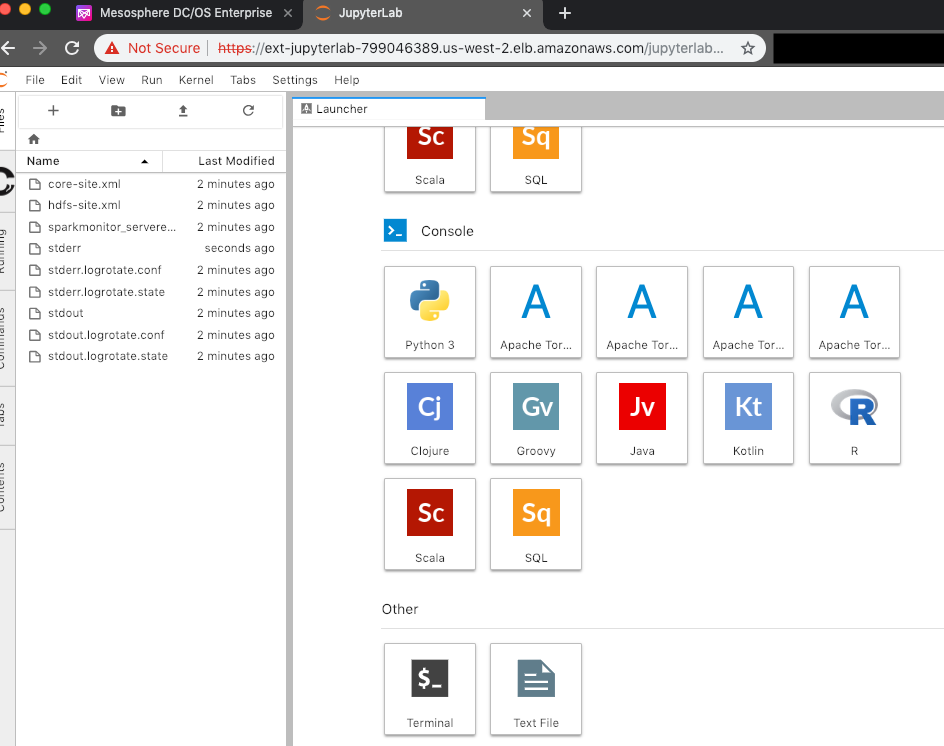Create a new folder
This screenshot has height=746, width=944.
pyautogui.click(x=119, y=111)
